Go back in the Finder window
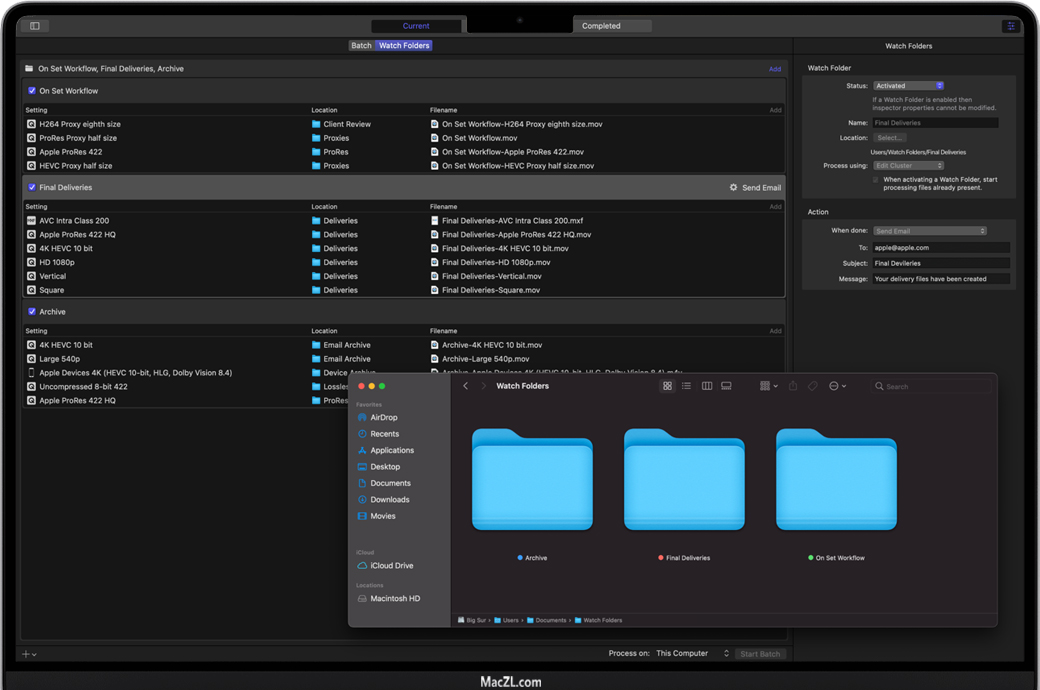The width and height of the screenshot is (1040, 690). point(466,386)
